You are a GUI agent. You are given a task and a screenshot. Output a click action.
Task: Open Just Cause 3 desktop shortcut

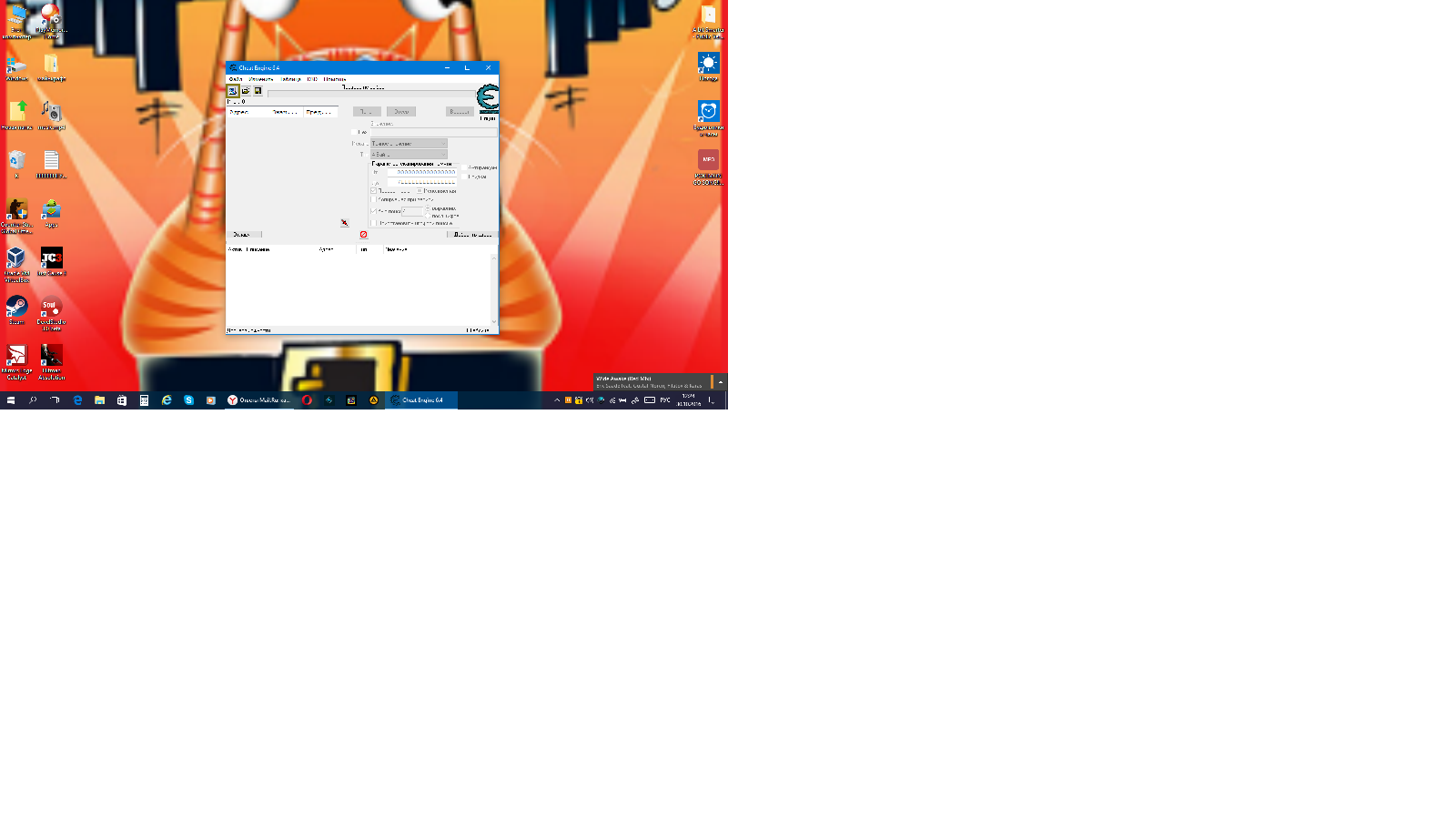click(x=52, y=260)
